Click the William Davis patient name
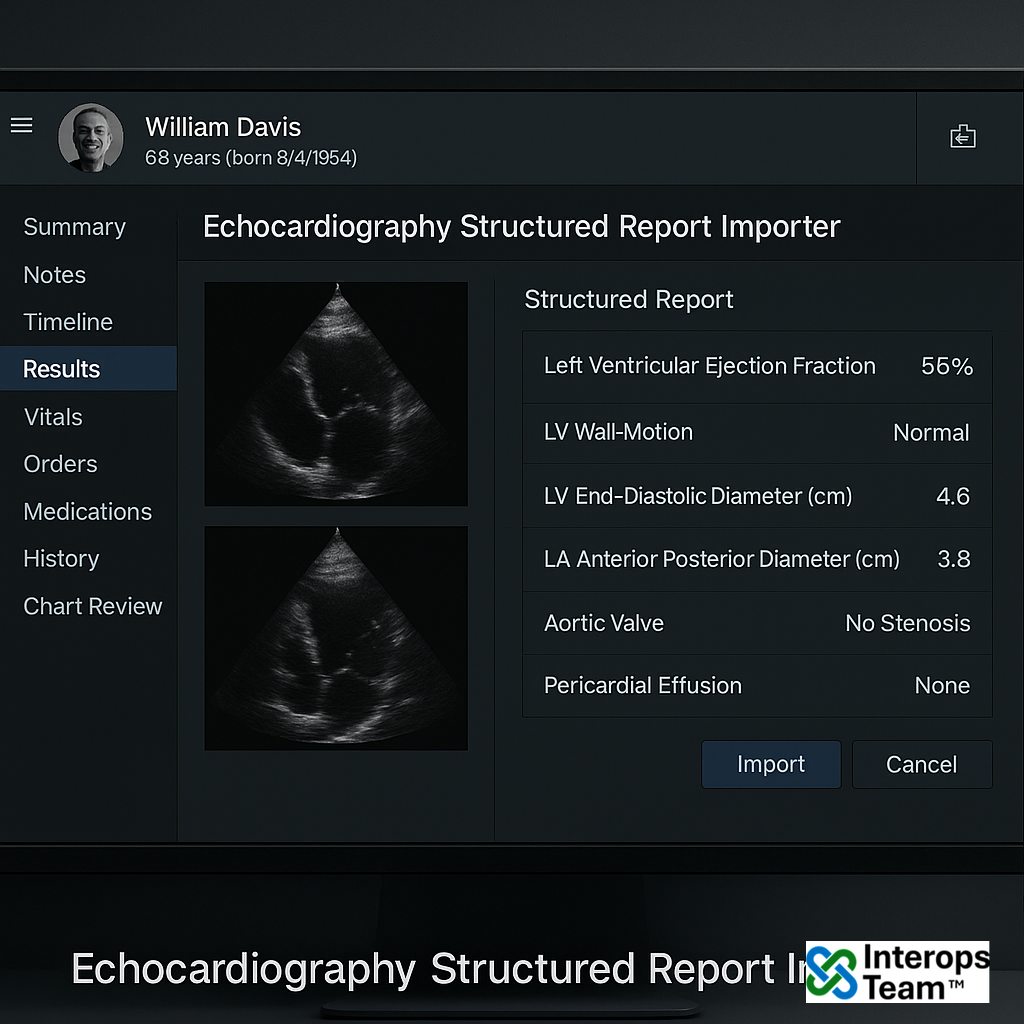 (x=223, y=127)
